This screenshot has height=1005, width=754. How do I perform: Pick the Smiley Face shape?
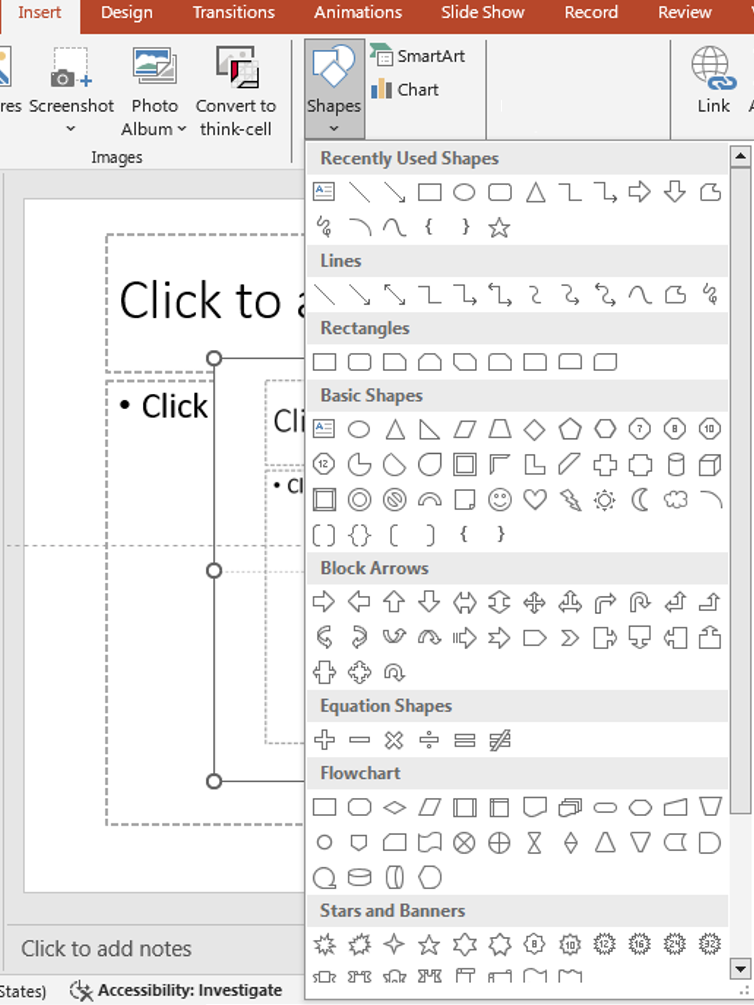(x=499, y=499)
